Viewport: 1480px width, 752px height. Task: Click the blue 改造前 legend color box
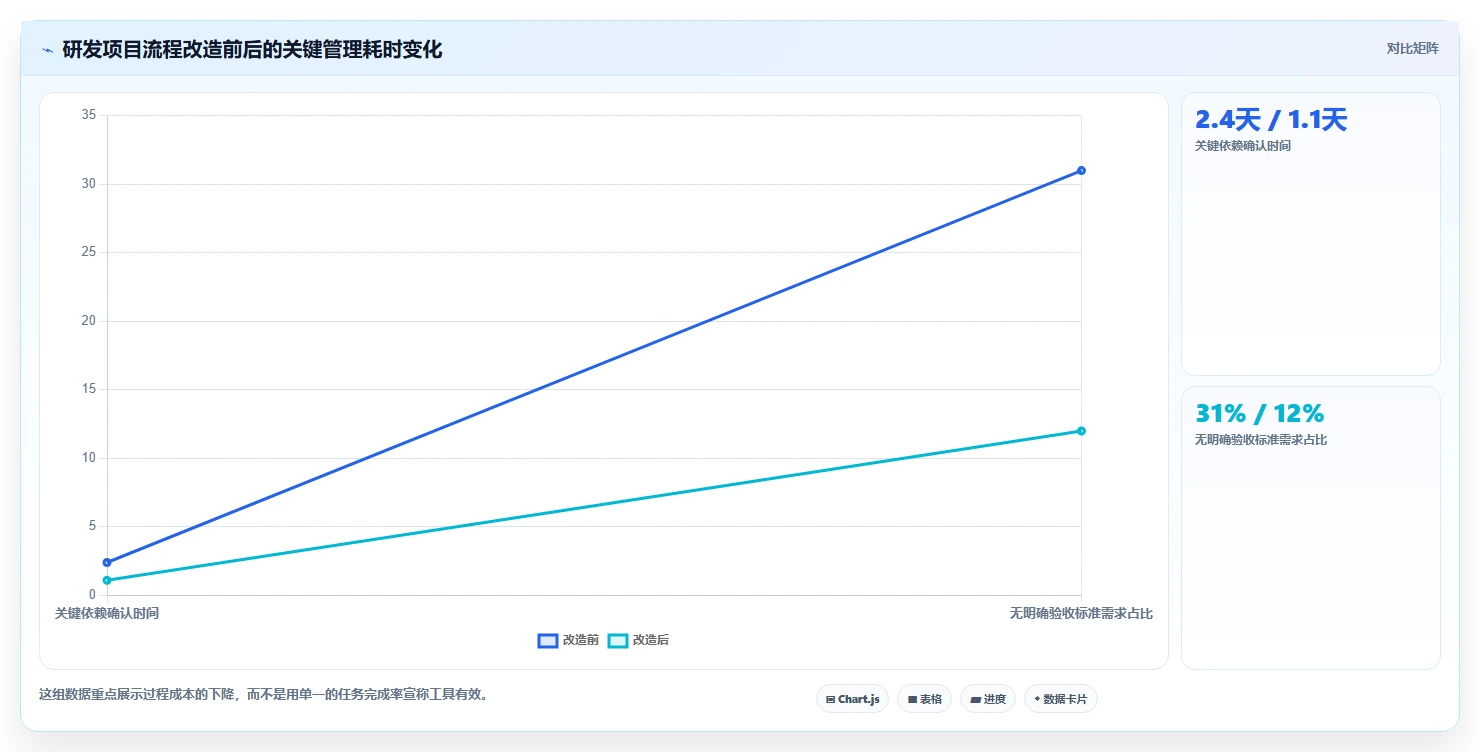click(548, 641)
